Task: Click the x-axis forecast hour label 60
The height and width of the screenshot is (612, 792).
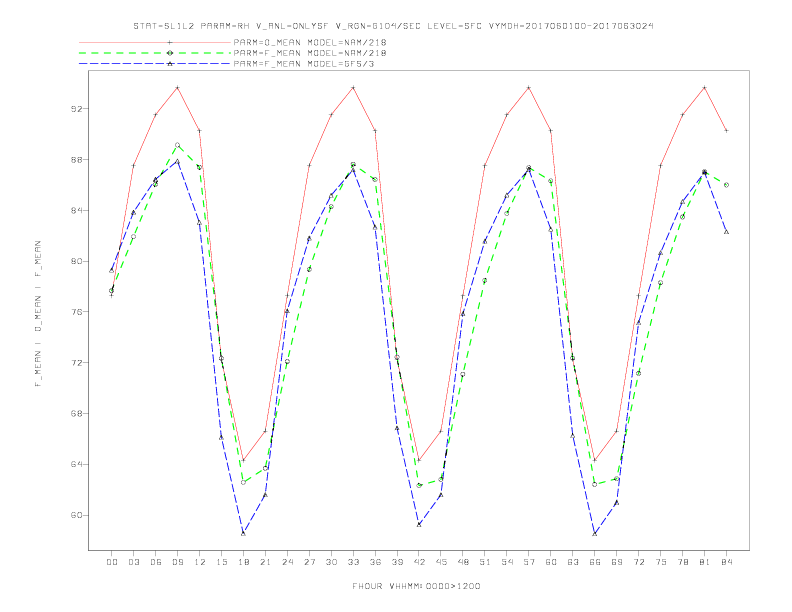Action: coord(551,562)
